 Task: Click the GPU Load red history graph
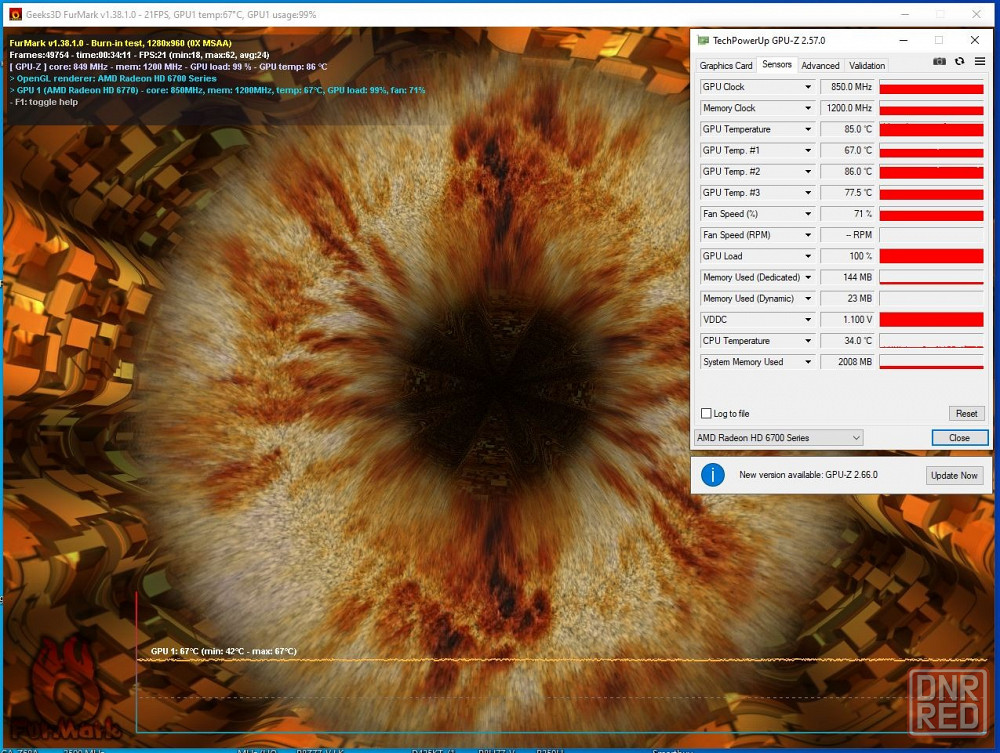931,256
